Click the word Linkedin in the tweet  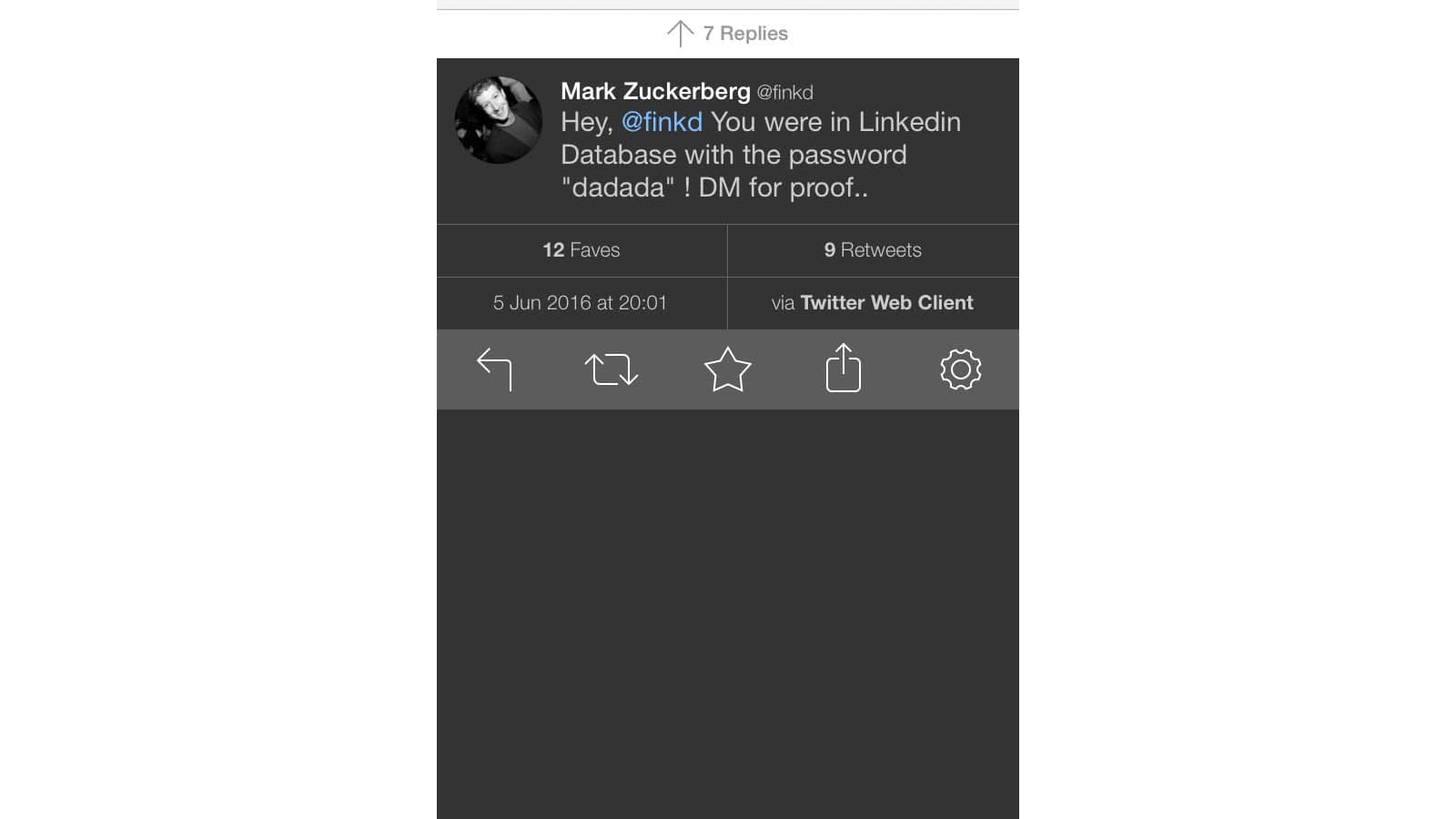(910, 122)
